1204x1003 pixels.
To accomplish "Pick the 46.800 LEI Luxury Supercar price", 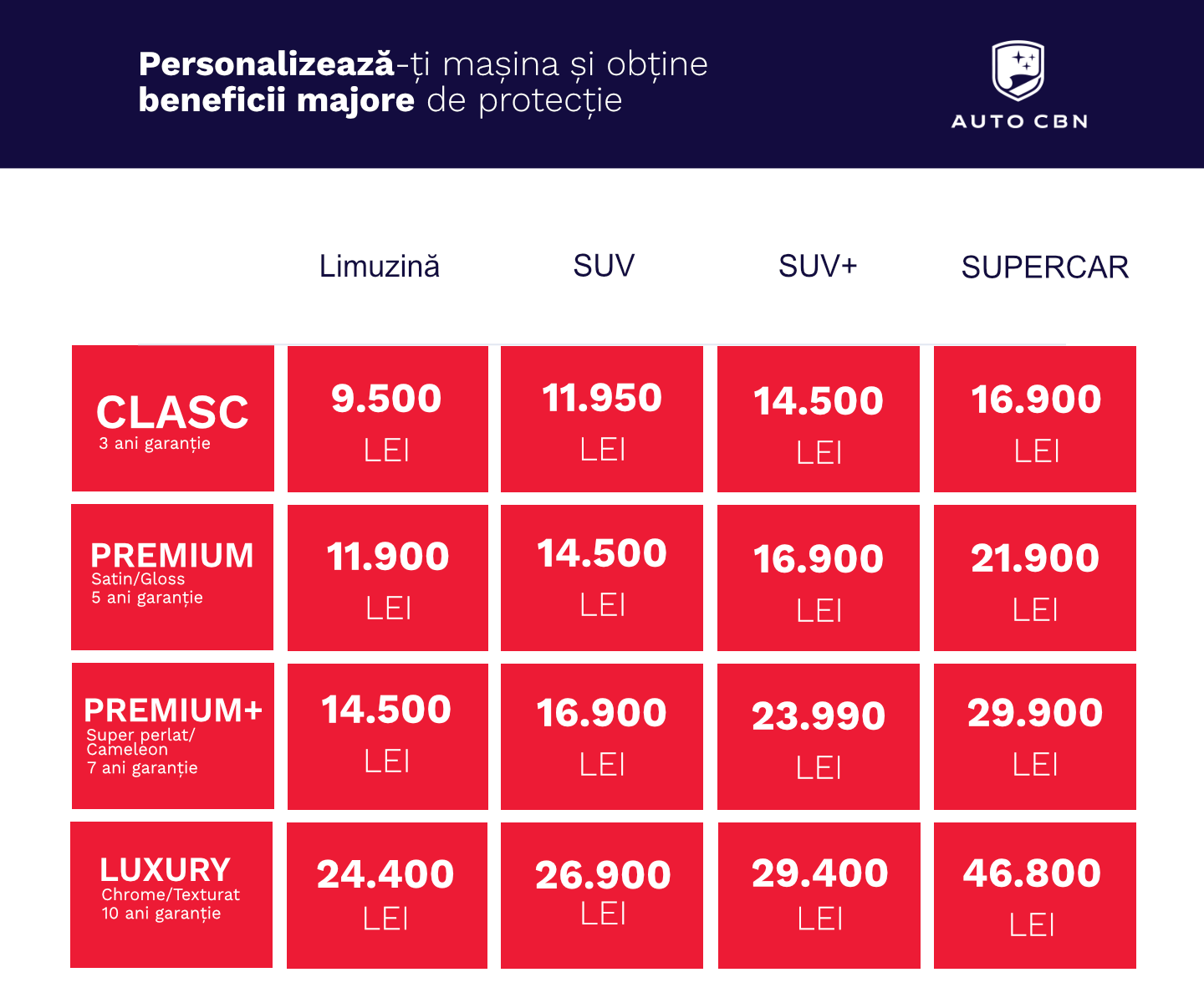I will (x=1035, y=895).
